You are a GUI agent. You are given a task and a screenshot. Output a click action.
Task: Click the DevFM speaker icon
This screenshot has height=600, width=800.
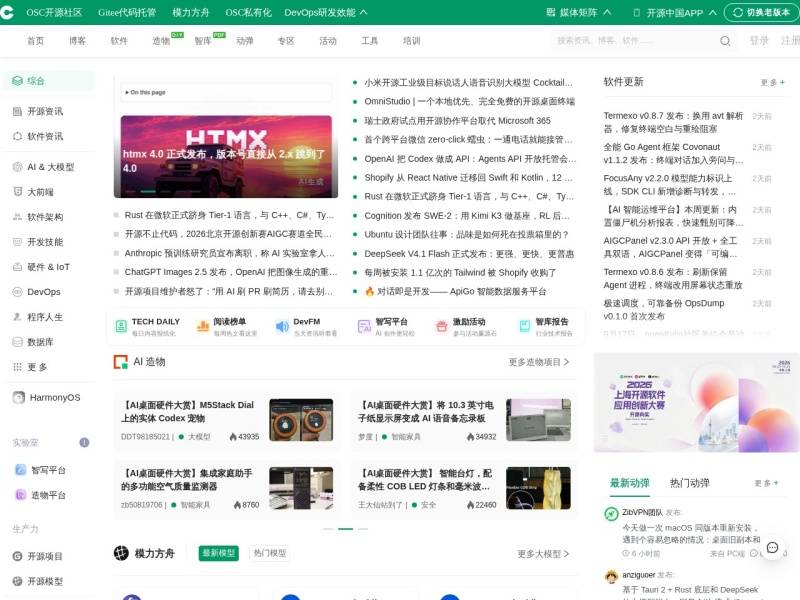pyautogui.click(x=282, y=327)
